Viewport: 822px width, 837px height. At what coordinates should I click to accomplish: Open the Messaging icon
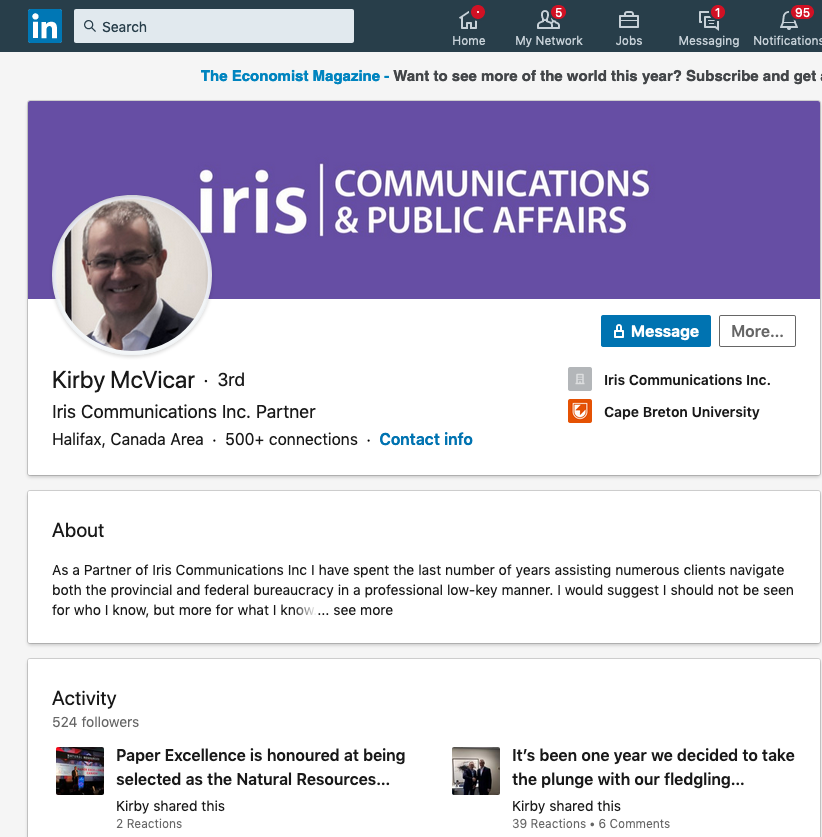(708, 21)
